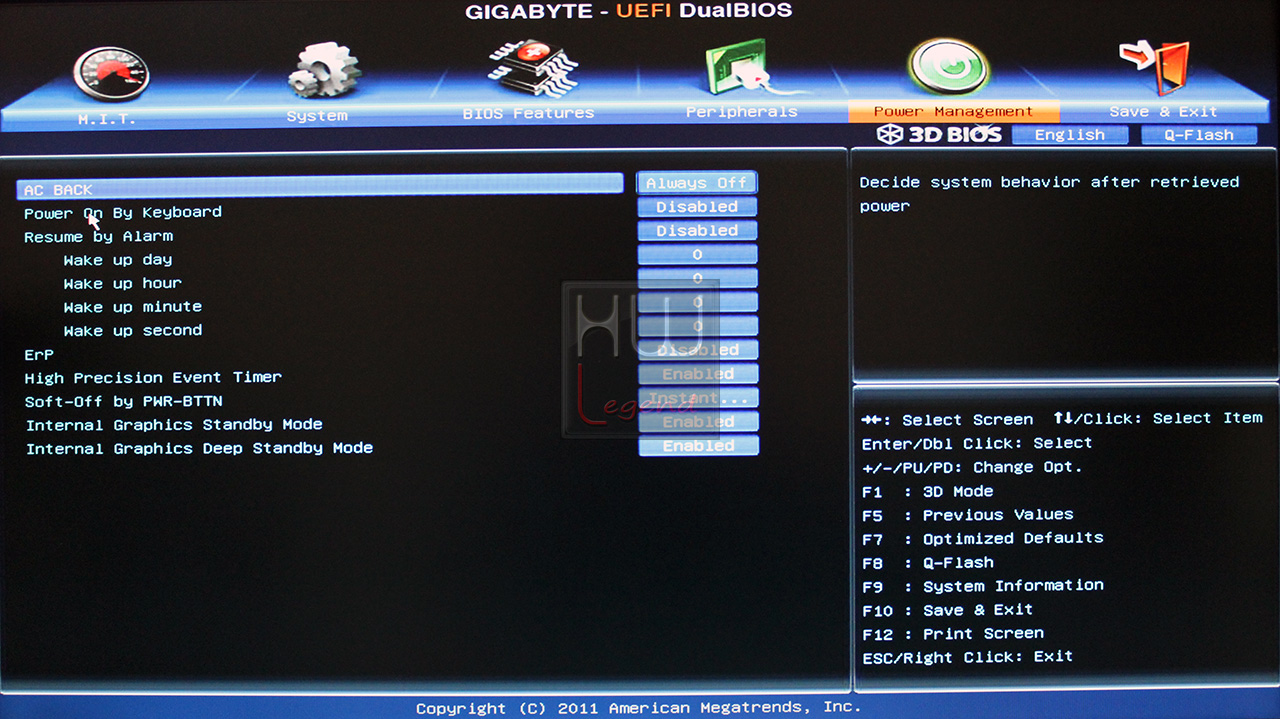Select Internal Graphics Deep Standby Mode label
1280x719 pixels.
tap(199, 449)
